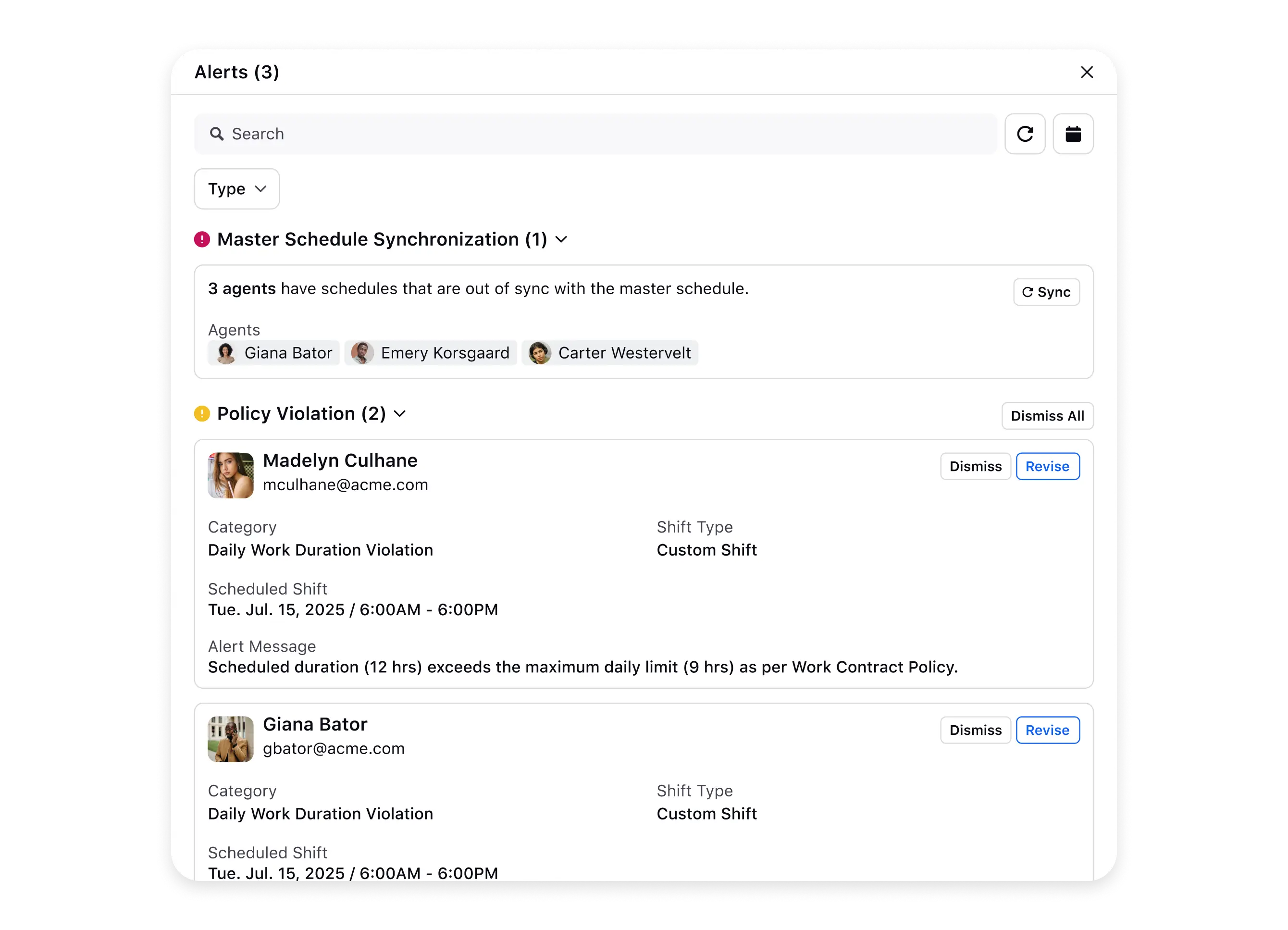
Task: Revise Madelyn Culhane's scheduled shift
Action: 1047,467
